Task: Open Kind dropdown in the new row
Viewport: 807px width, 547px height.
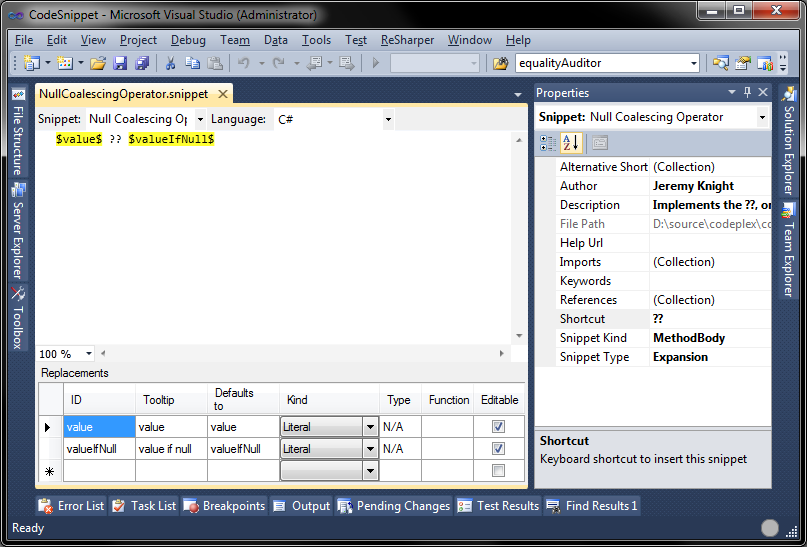Action: [x=370, y=471]
